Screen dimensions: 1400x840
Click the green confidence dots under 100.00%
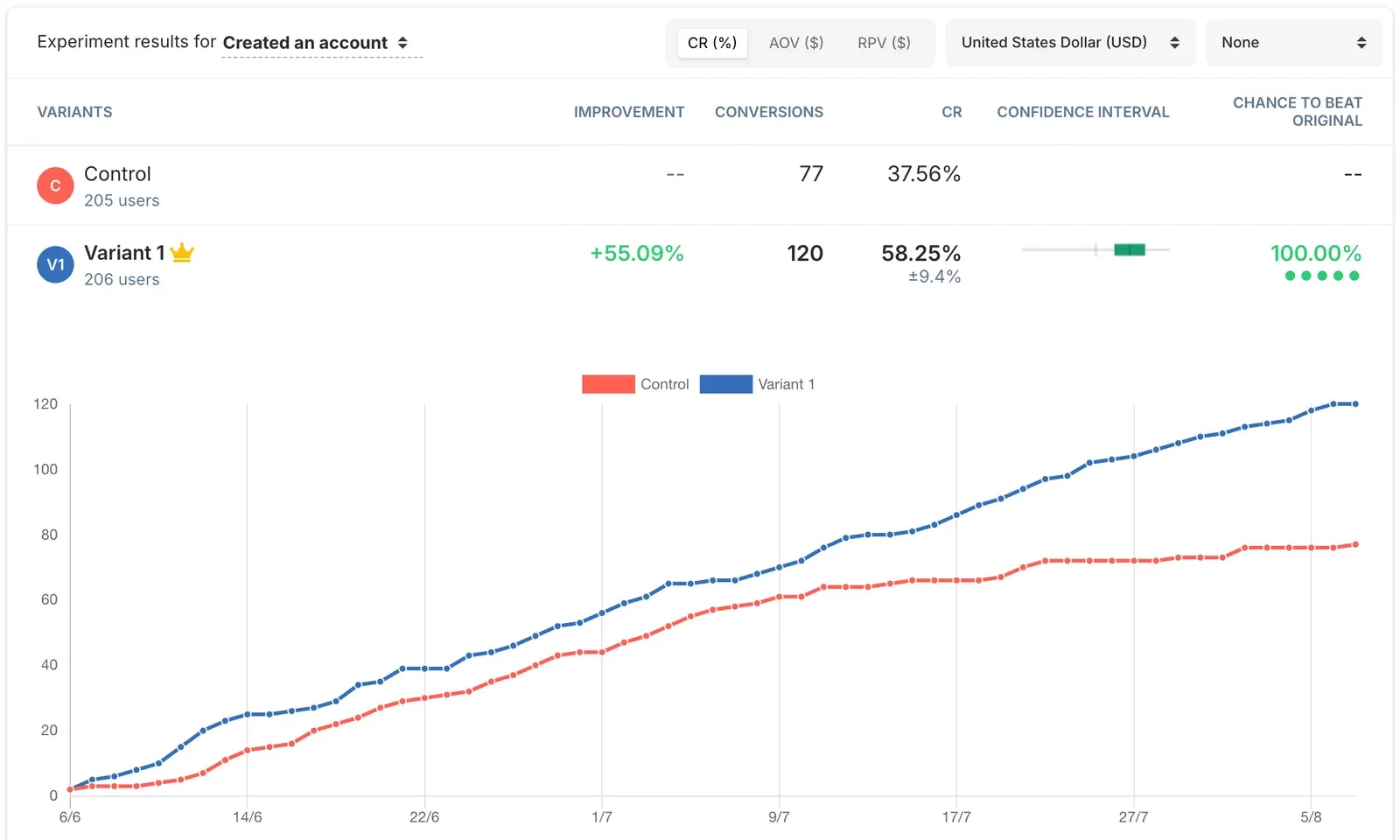[x=1322, y=276]
